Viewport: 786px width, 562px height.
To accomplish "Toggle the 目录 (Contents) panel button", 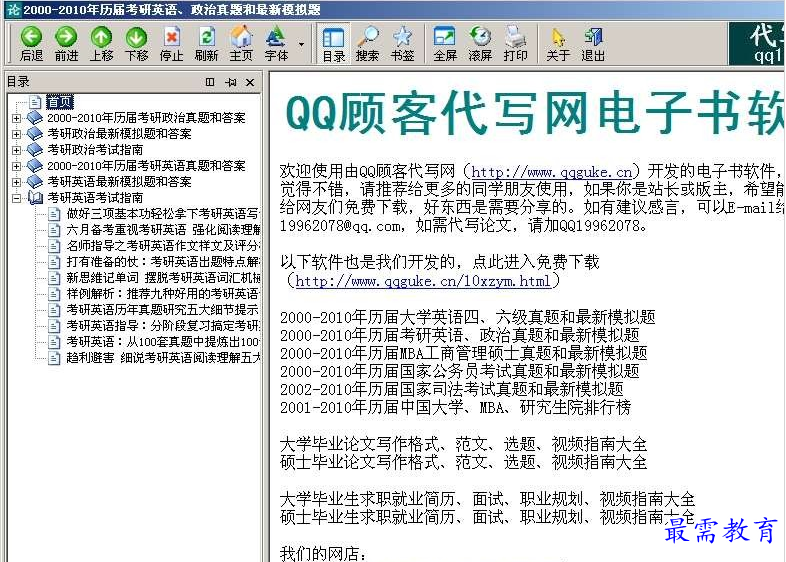I will pyautogui.click(x=333, y=44).
